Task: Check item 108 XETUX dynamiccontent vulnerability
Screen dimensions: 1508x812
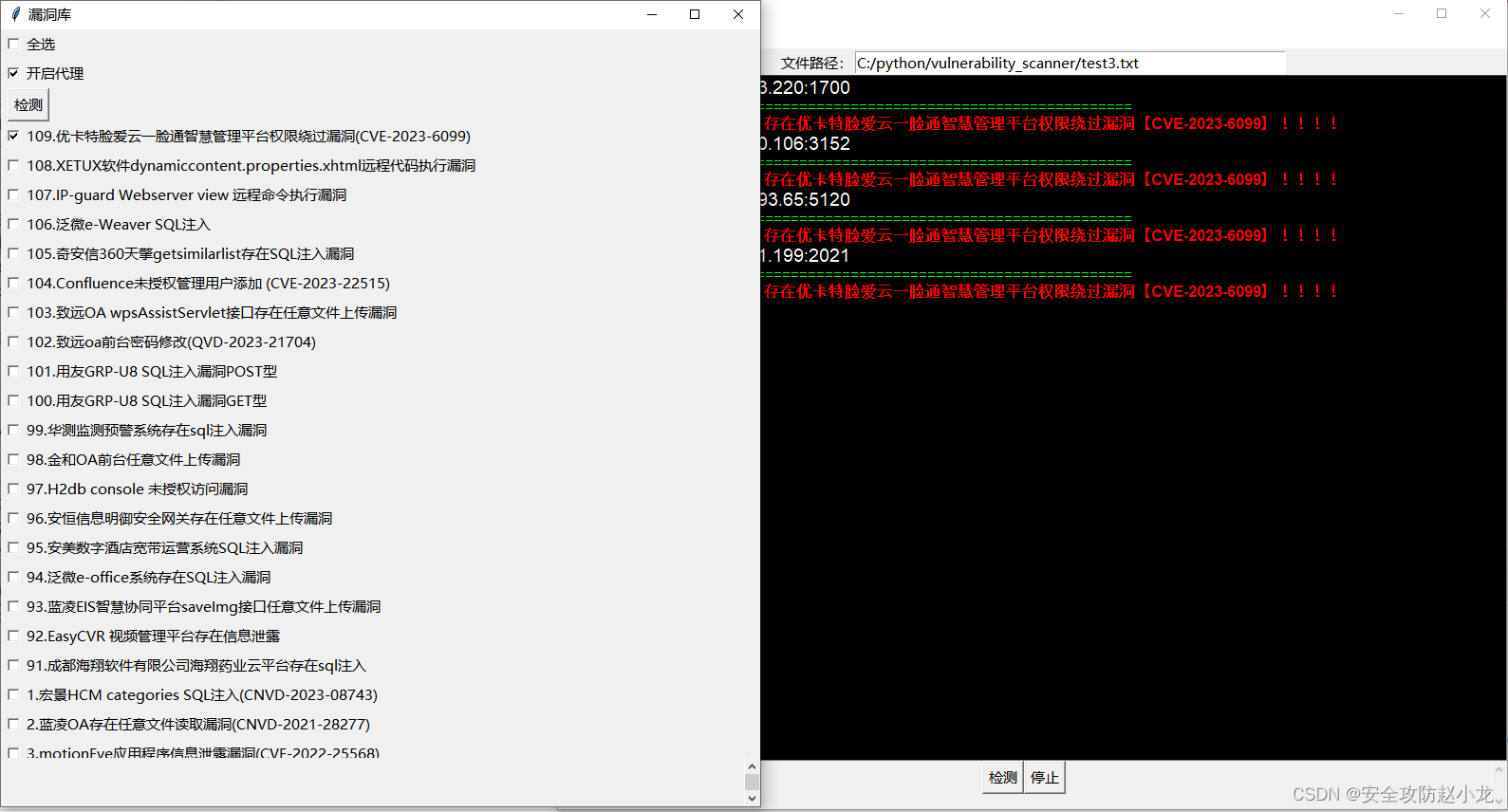Action: (13, 165)
